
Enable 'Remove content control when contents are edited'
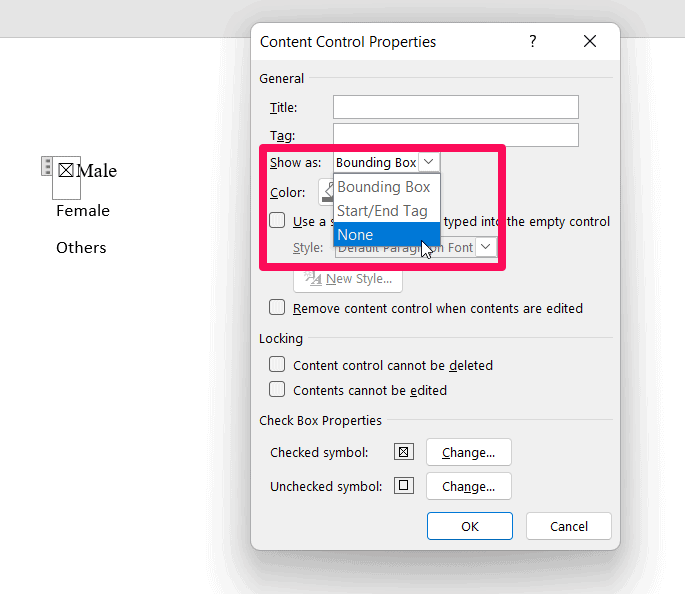277,308
